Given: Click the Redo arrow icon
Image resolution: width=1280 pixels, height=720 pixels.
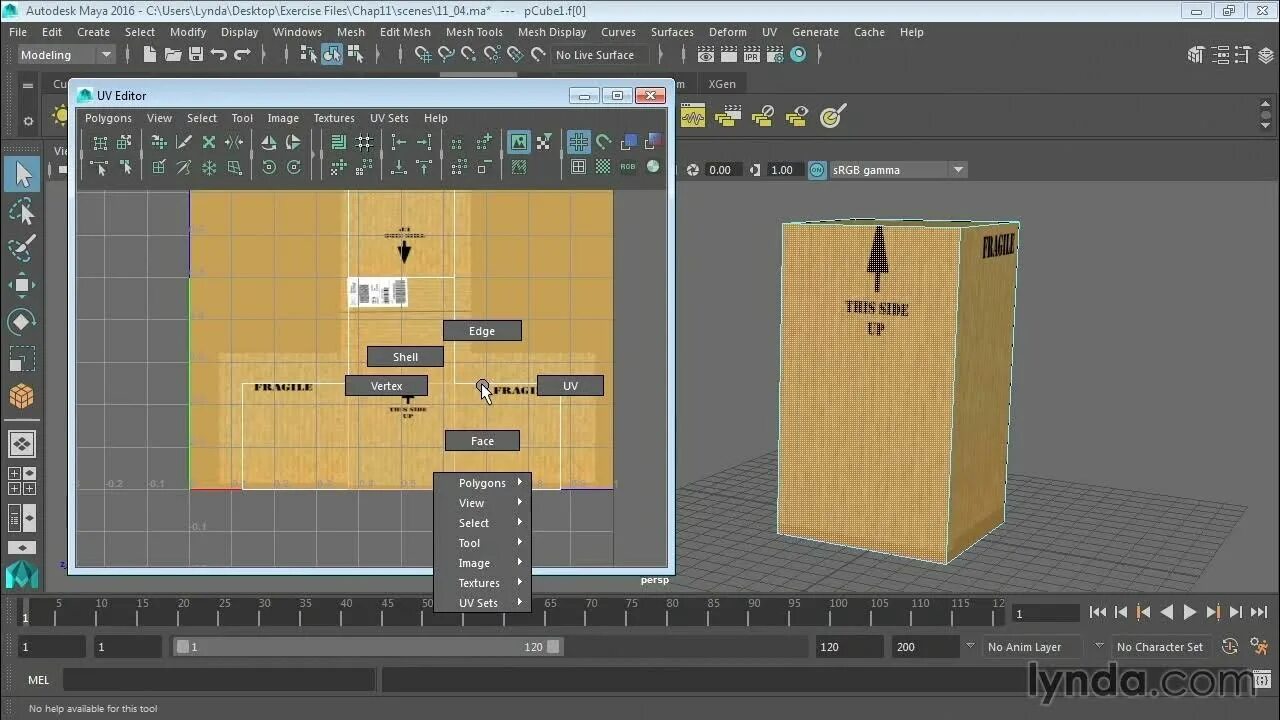Looking at the screenshot, I should [x=241, y=55].
